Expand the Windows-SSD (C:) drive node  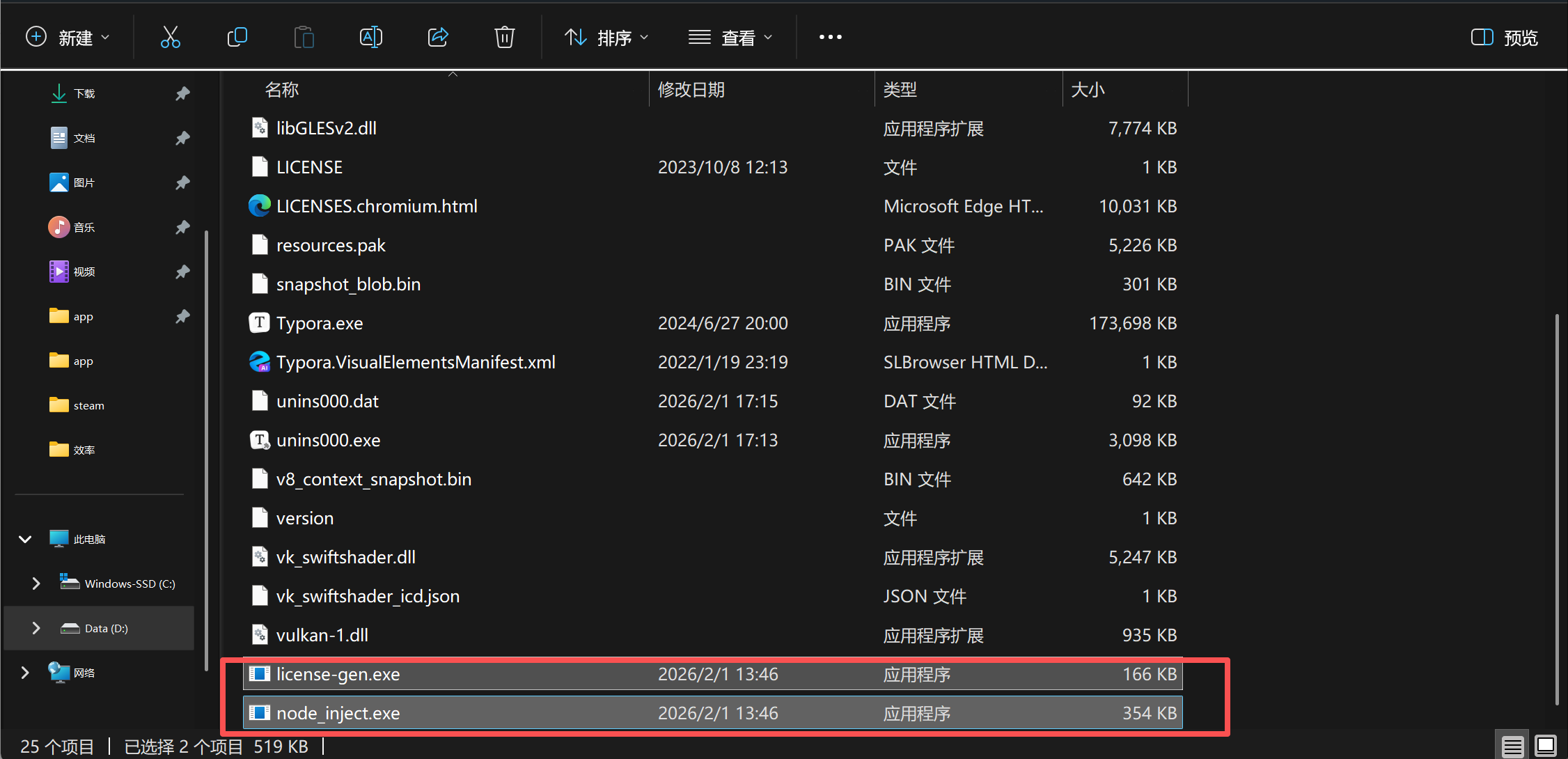tap(36, 584)
